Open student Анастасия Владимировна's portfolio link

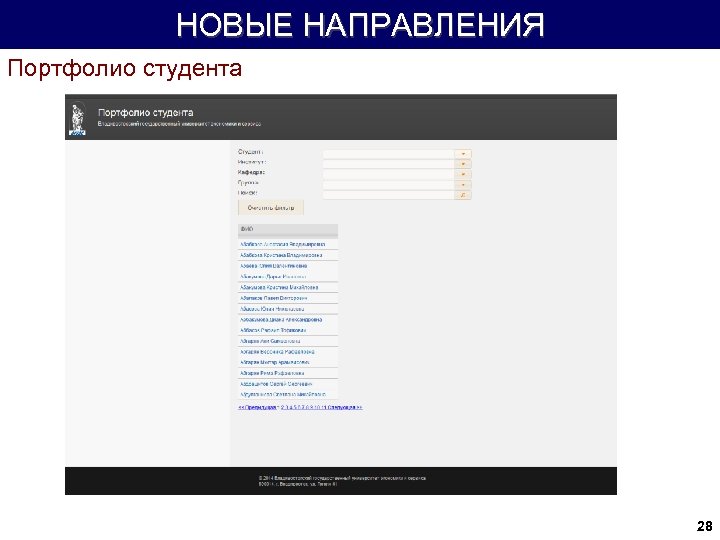tap(282, 244)
